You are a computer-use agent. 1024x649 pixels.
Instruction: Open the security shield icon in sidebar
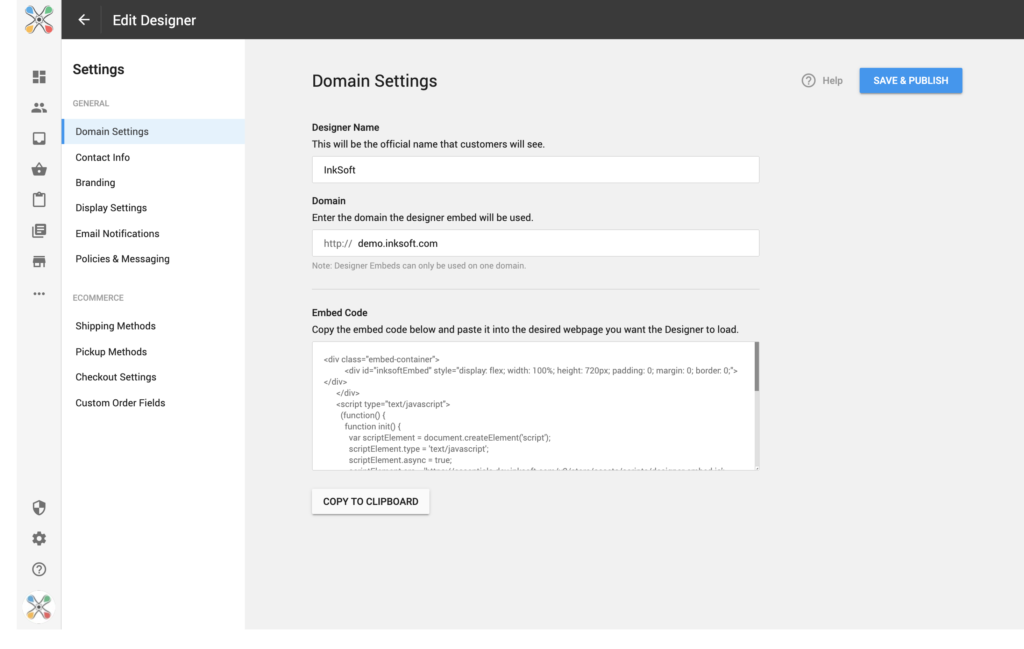(39, 508)
